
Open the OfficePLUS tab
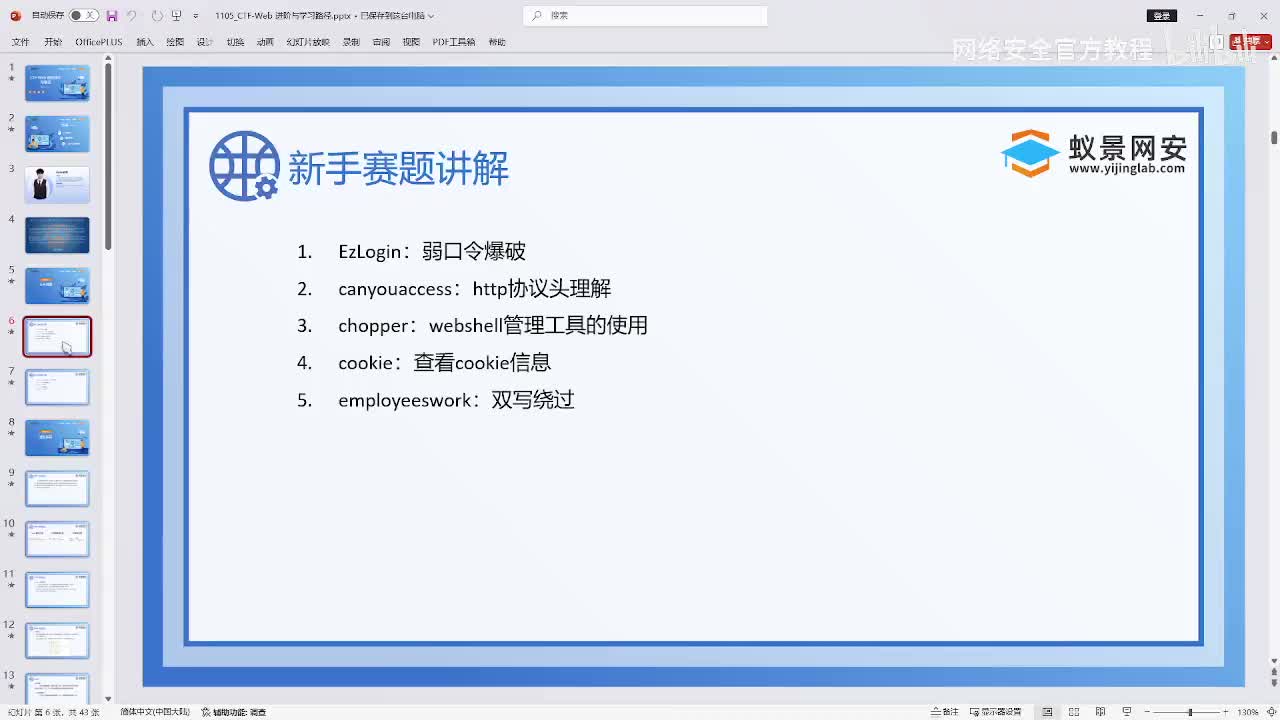point(98,42)
